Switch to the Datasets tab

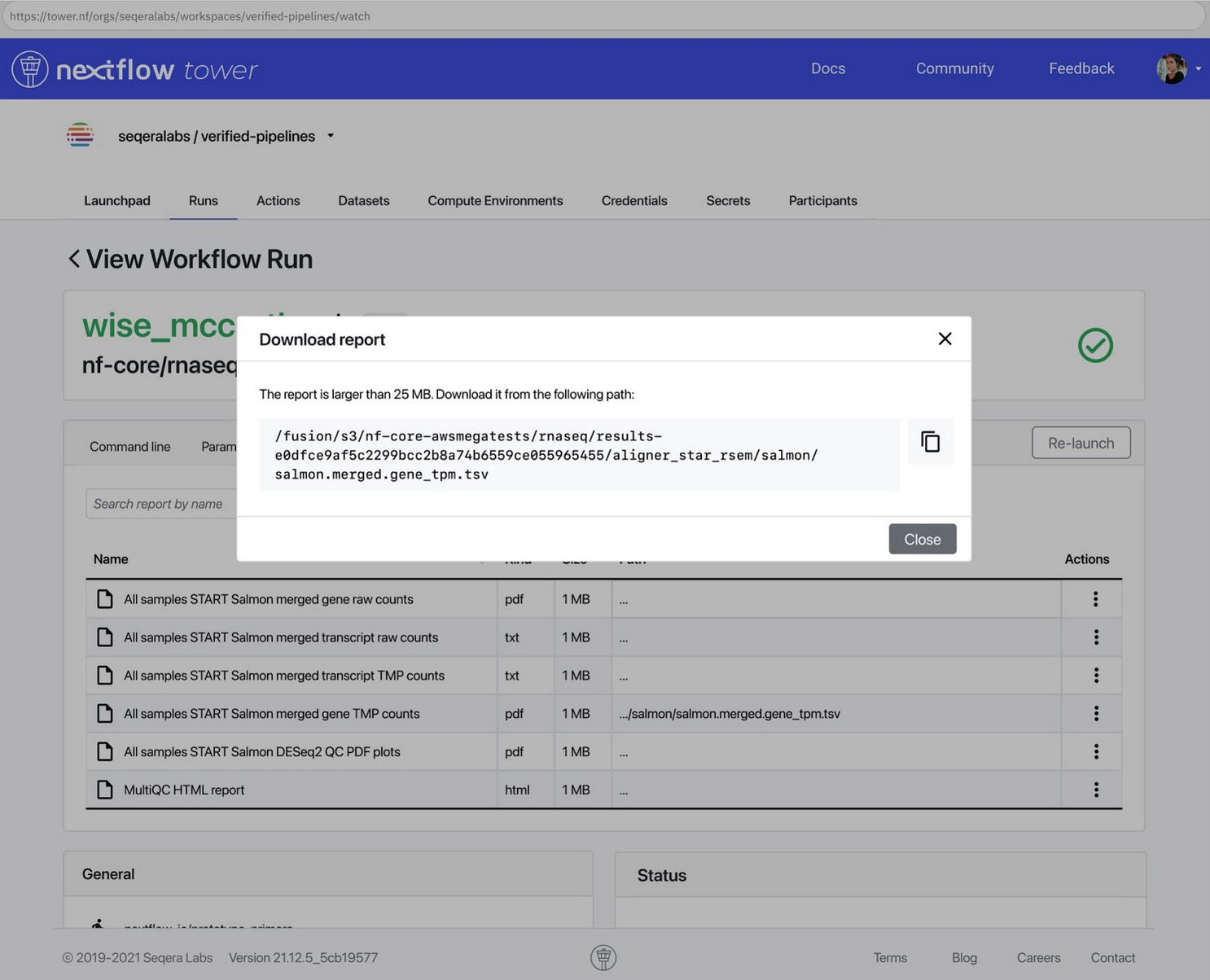click(x=364, y=200)
